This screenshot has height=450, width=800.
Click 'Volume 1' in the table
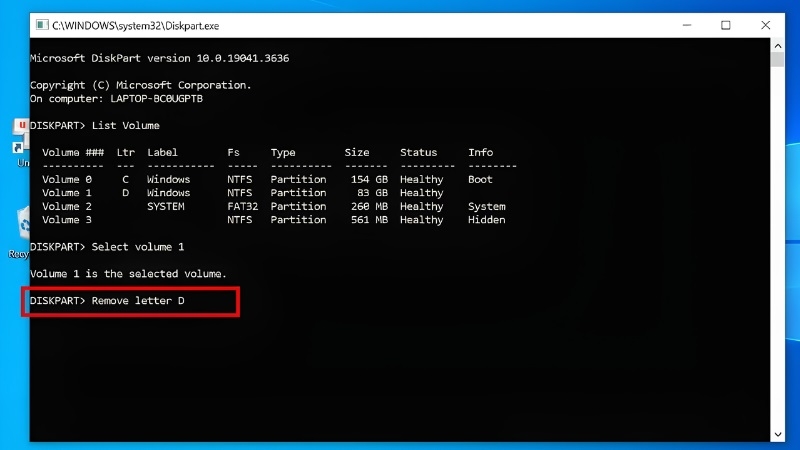click(x=67, y=193)
